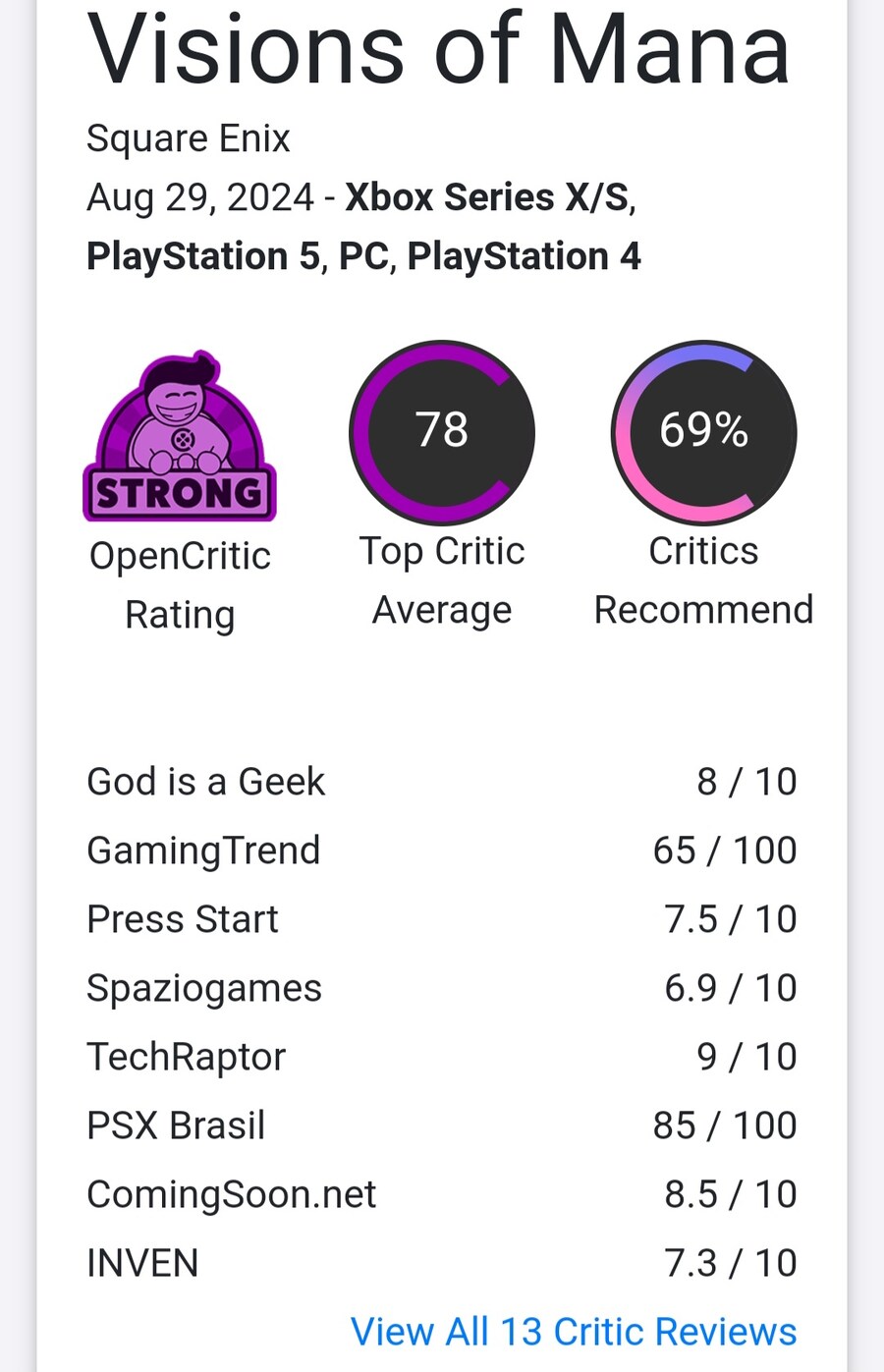
Task: Click the Top Critic Average label
Action: click(442, 580)
